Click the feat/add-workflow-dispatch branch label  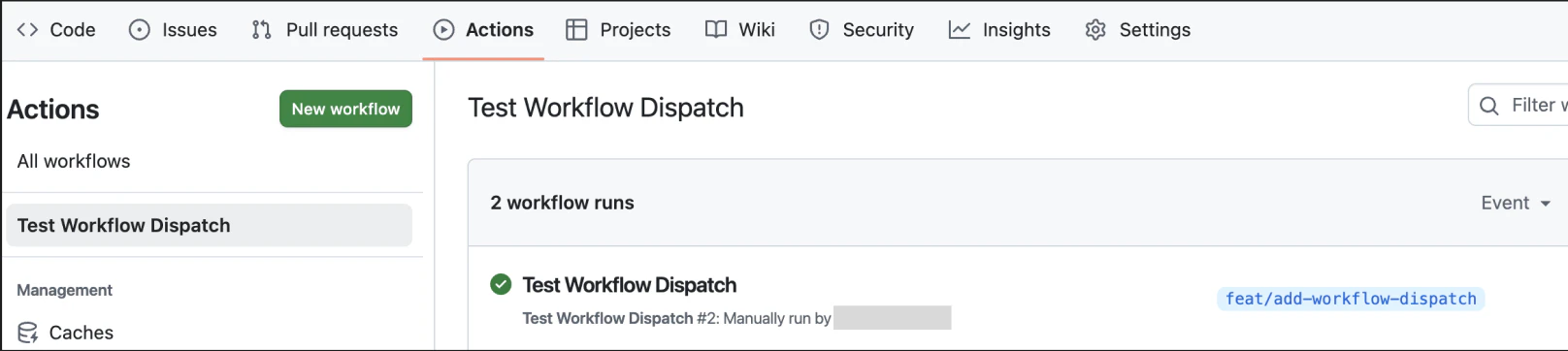tap(1351, 299)
